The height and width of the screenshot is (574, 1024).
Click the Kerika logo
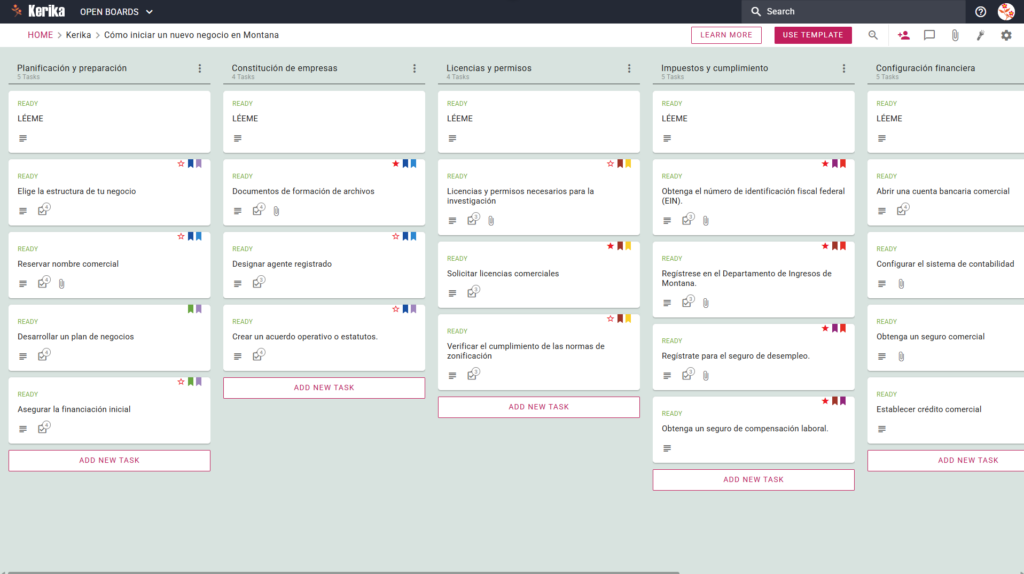point(39,11)
